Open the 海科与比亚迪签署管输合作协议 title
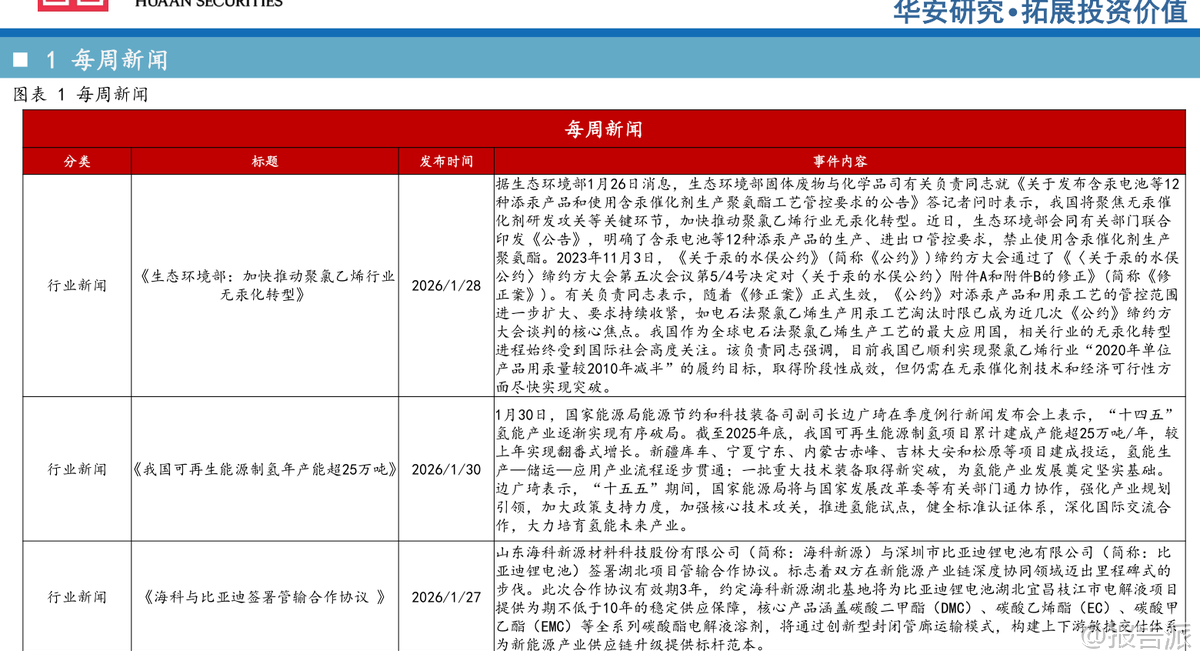The width and height of the screenshot is (1200, 651). pos(265,597)
